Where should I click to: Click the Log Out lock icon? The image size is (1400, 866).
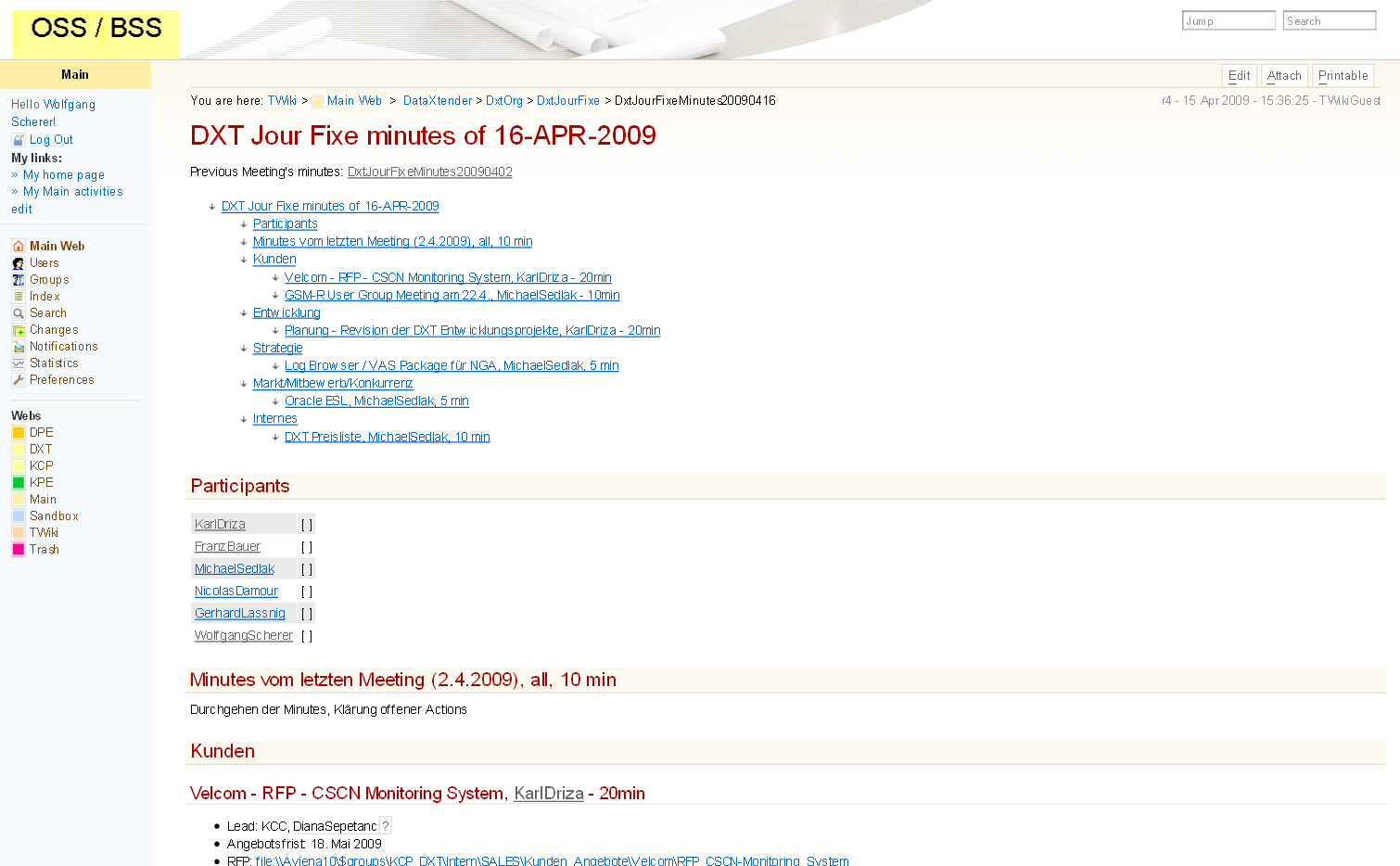click(18, 140)
